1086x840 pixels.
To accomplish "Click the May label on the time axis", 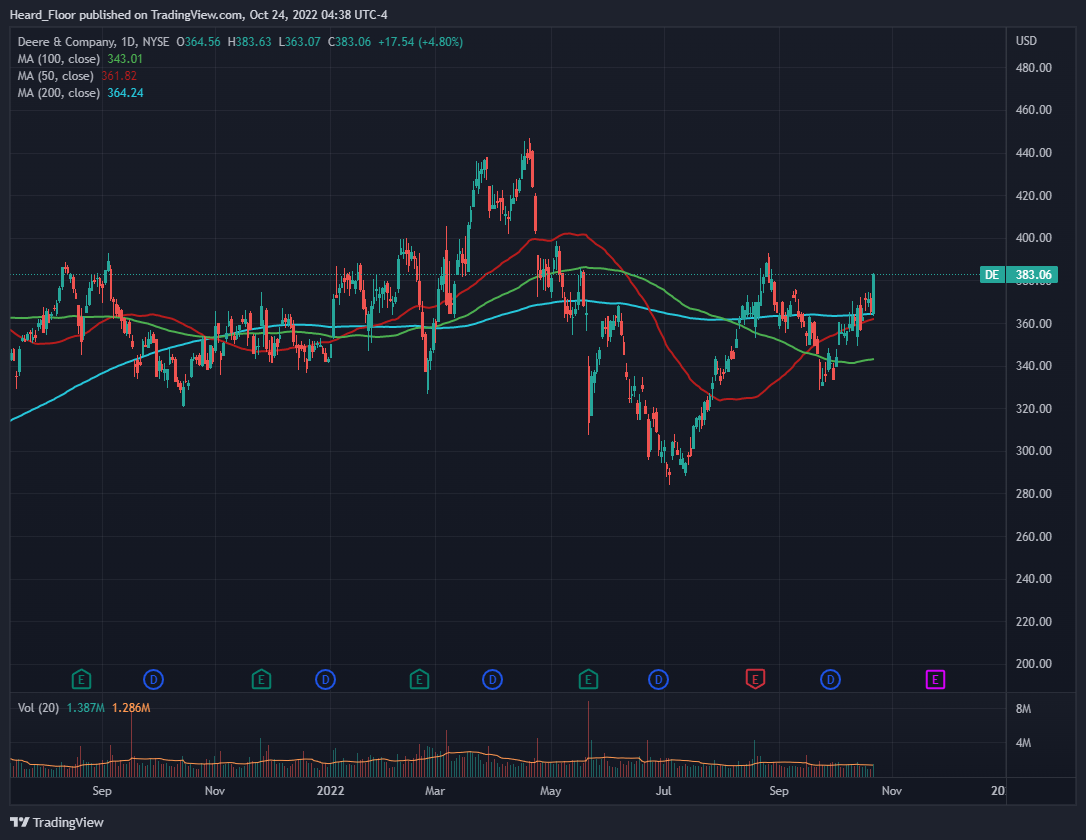I will tap(551, 791).
